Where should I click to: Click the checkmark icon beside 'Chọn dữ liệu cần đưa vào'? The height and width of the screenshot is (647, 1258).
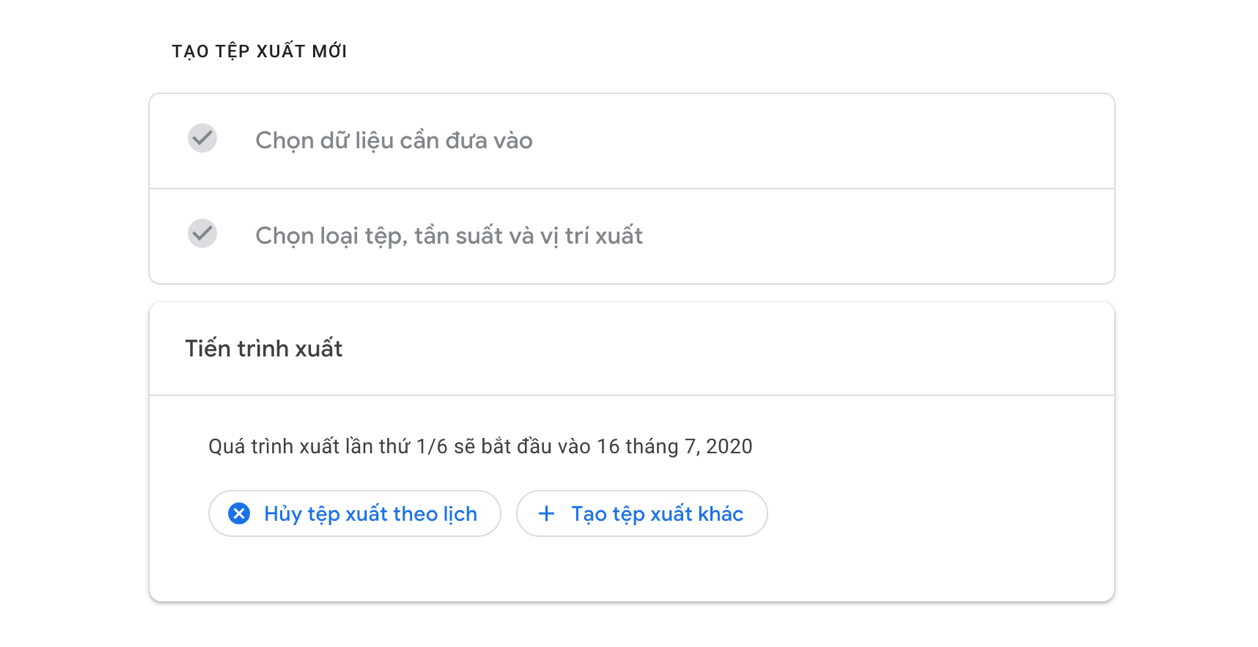(202, 137)
